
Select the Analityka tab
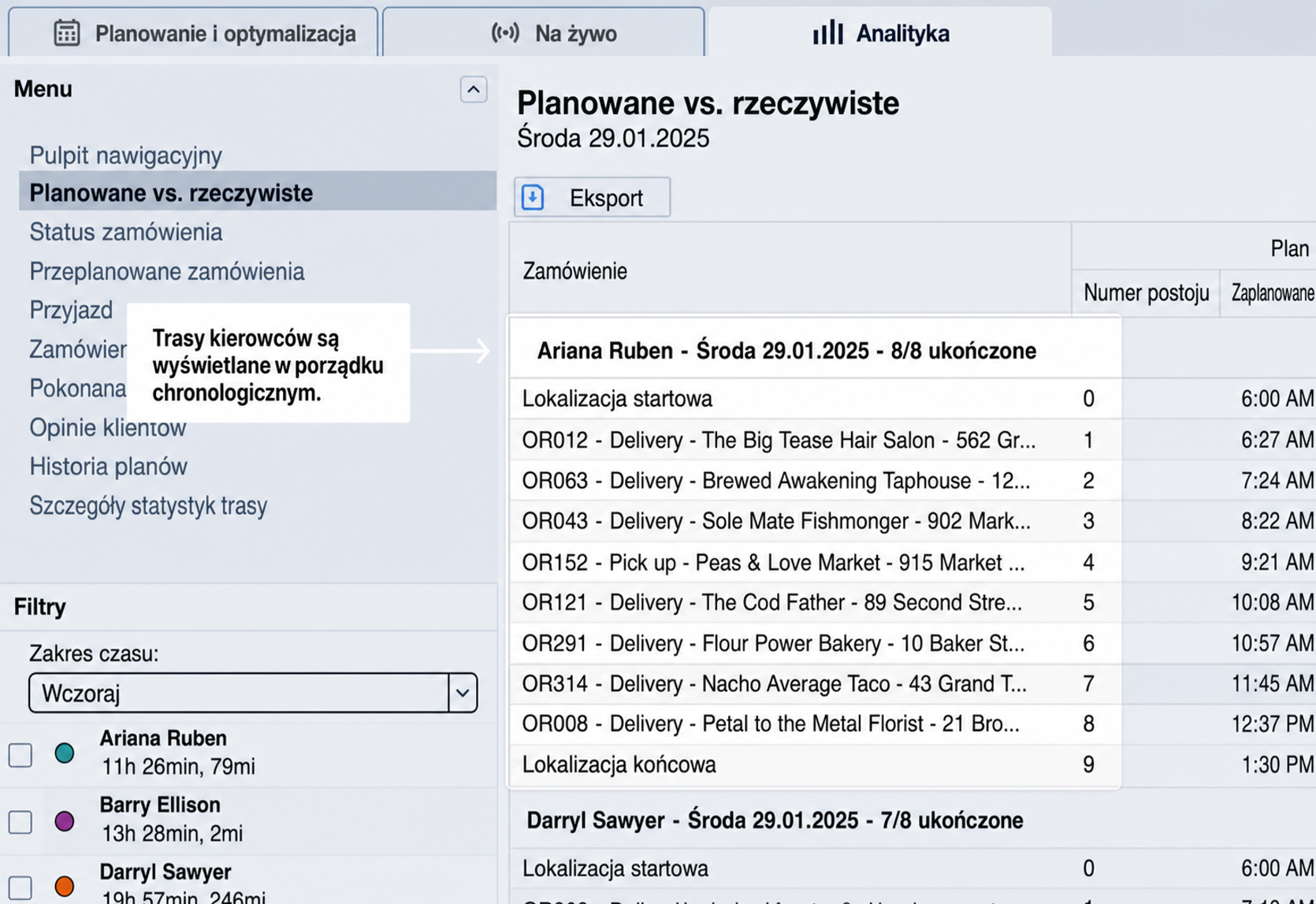point(880,33)
